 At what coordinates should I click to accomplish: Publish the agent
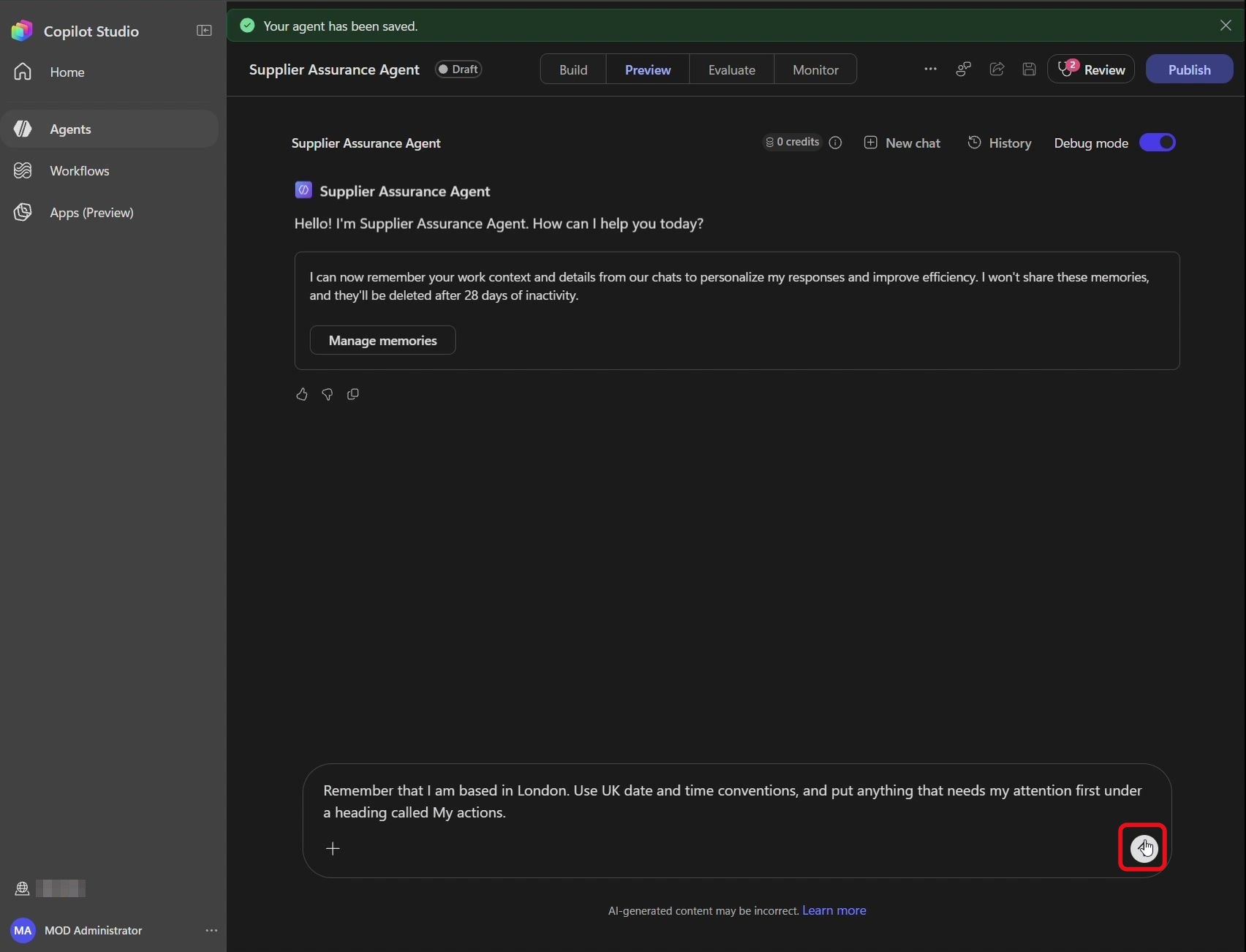coord(1189,69)
